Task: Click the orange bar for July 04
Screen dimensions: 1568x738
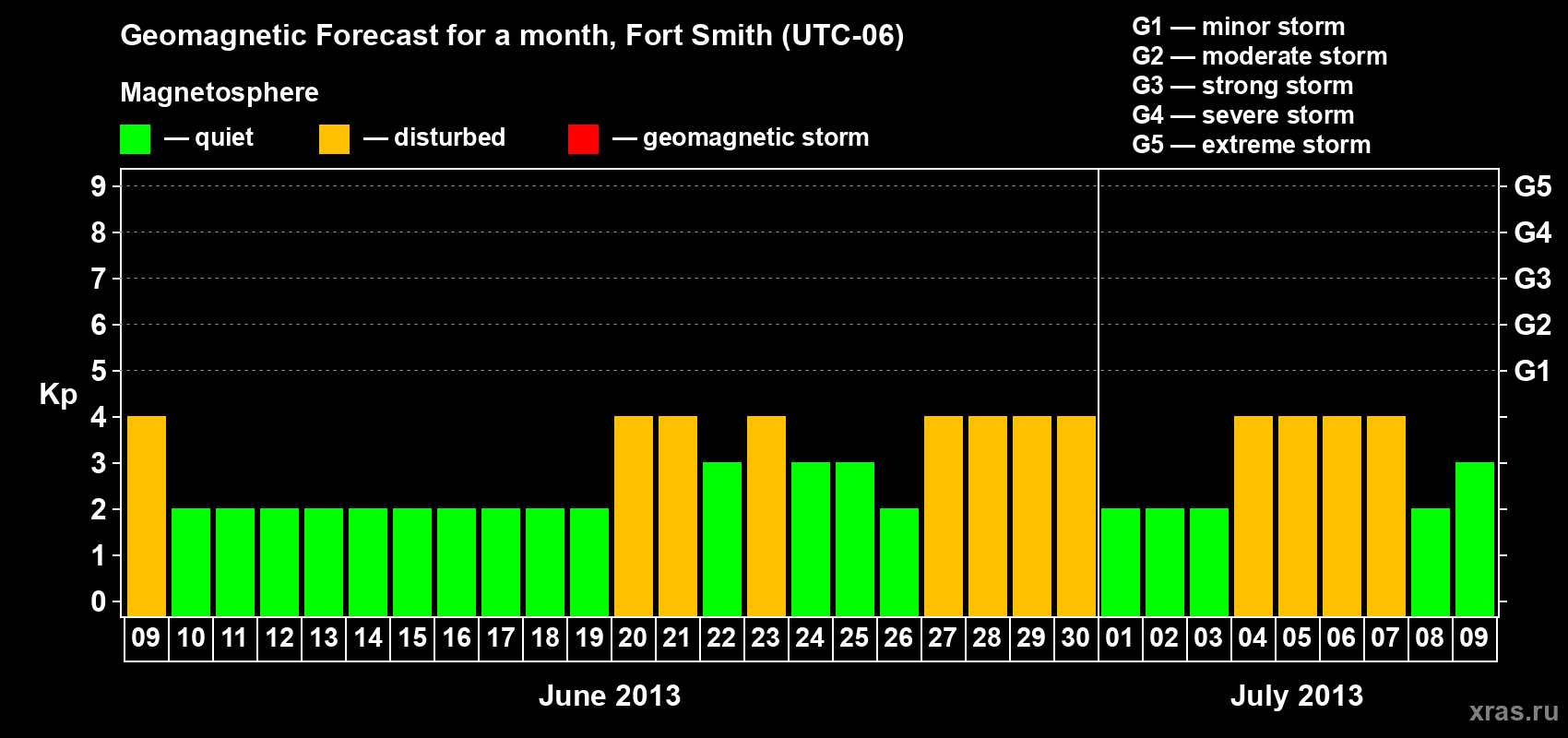Action: [1253, 517]
